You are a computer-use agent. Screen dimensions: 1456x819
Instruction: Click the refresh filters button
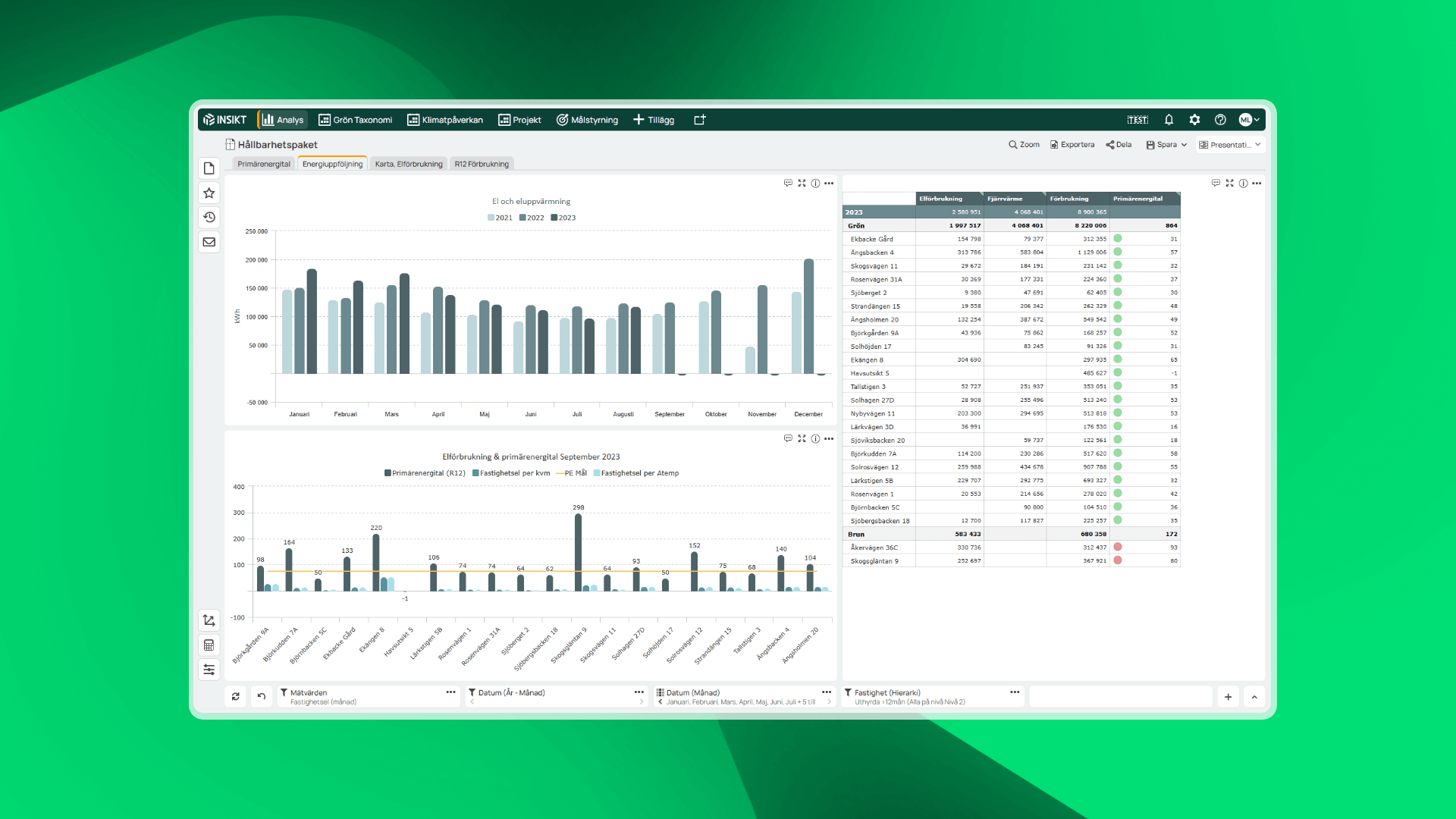tap(236, 696)
